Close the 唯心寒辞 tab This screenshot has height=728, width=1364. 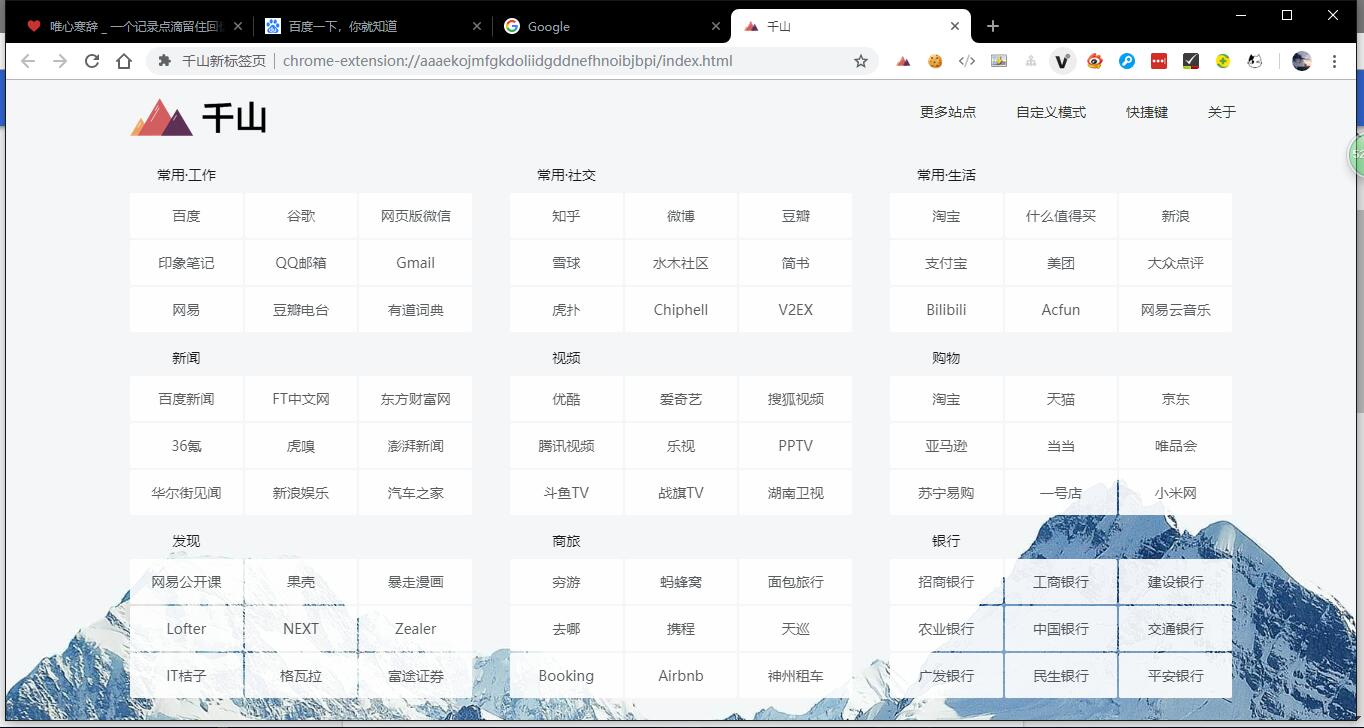pyautogui.click(x=238, y=26)
